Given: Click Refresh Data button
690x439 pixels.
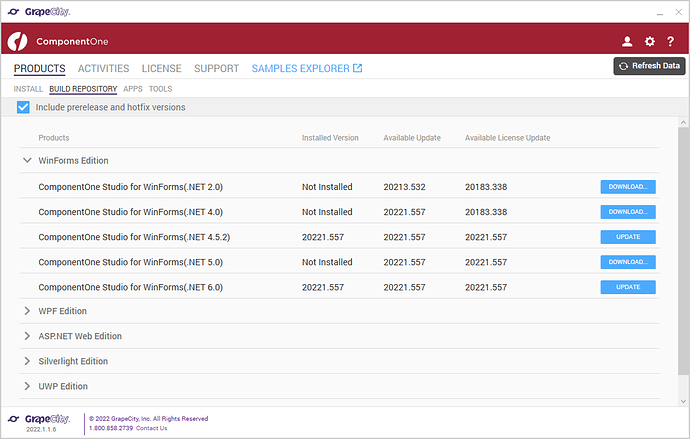Looking at the screenshot, I should (650, 66).
